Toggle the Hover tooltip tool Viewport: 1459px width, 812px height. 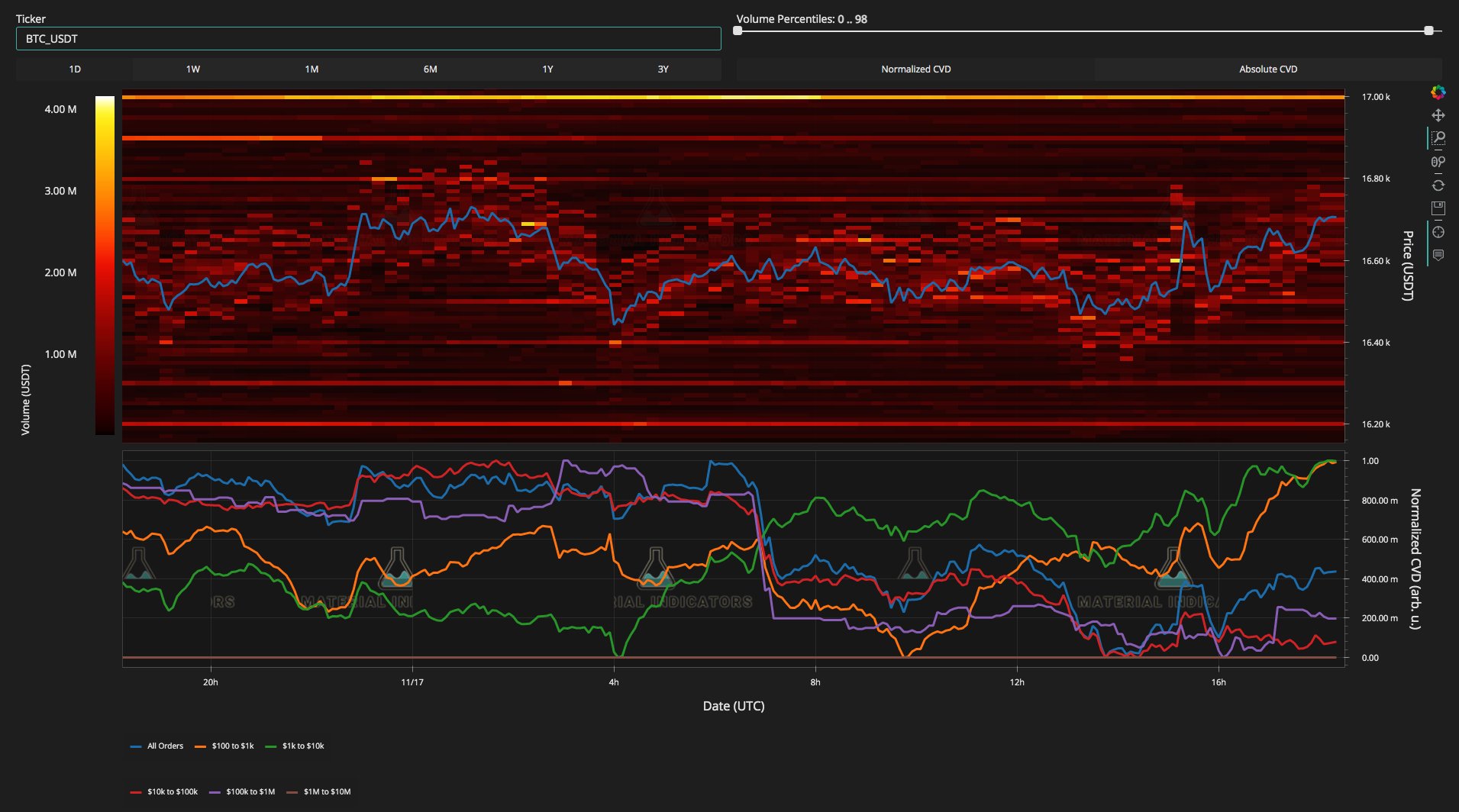[1438, 255]
